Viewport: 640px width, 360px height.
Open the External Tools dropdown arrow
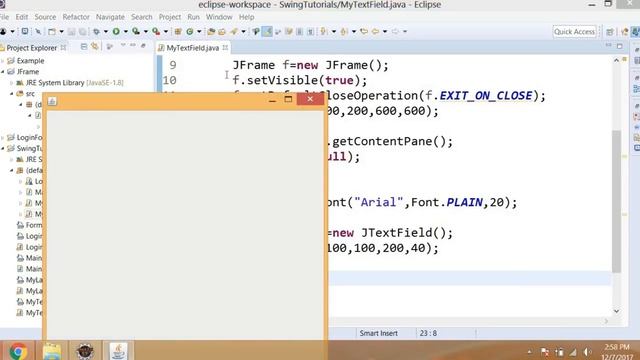tap(166, 31)
